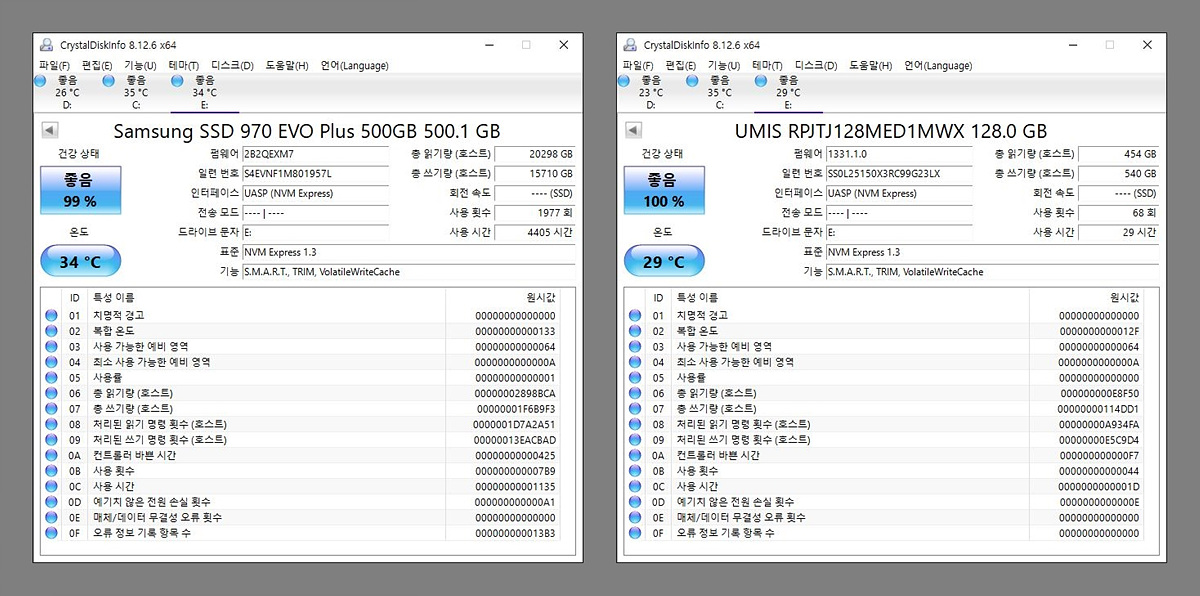Open 파일(F) menu in right window
This screenshot has width=1200, height=596.
pyautogui.click(x=638, y=66)
